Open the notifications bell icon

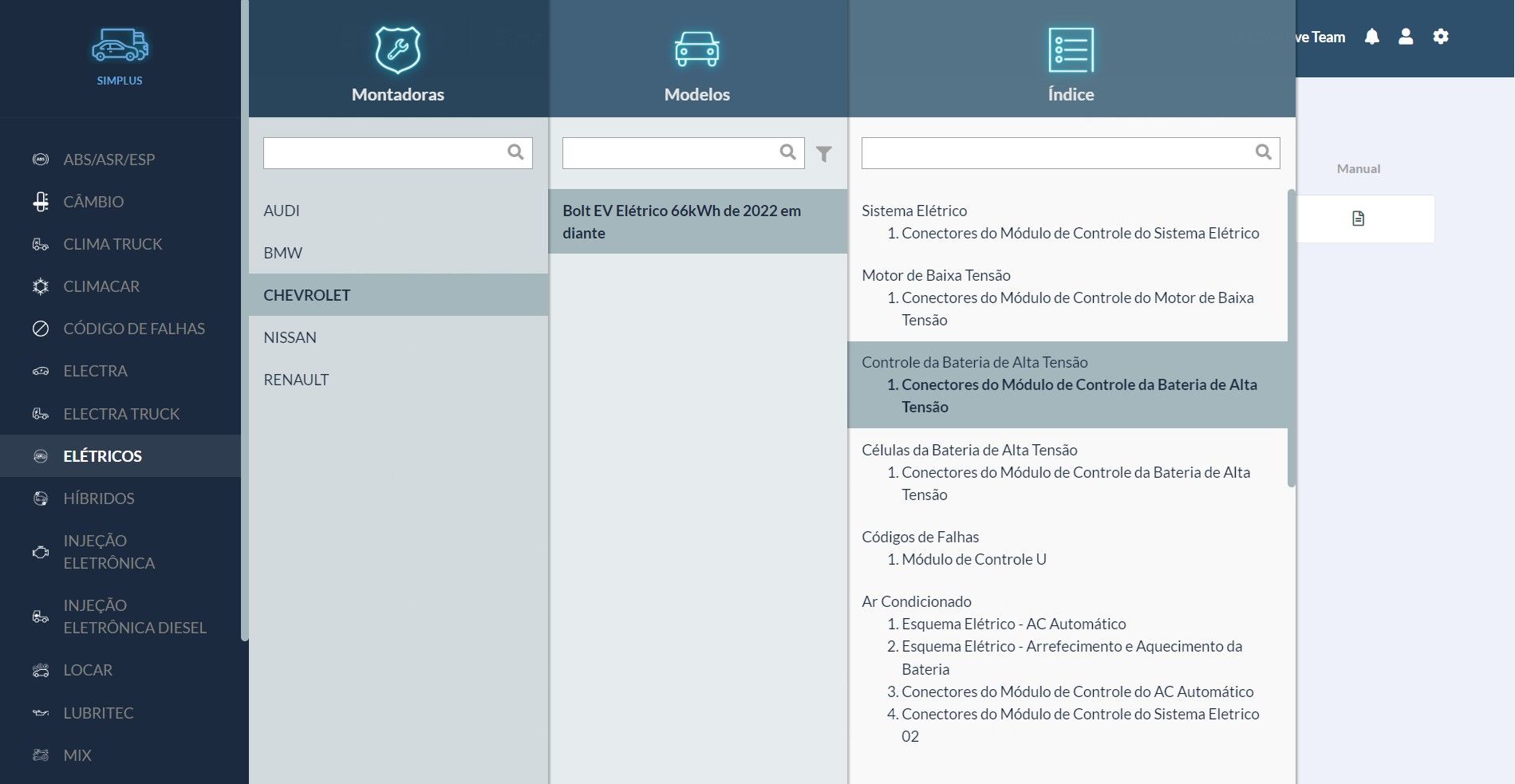(x=1371, y=37)
